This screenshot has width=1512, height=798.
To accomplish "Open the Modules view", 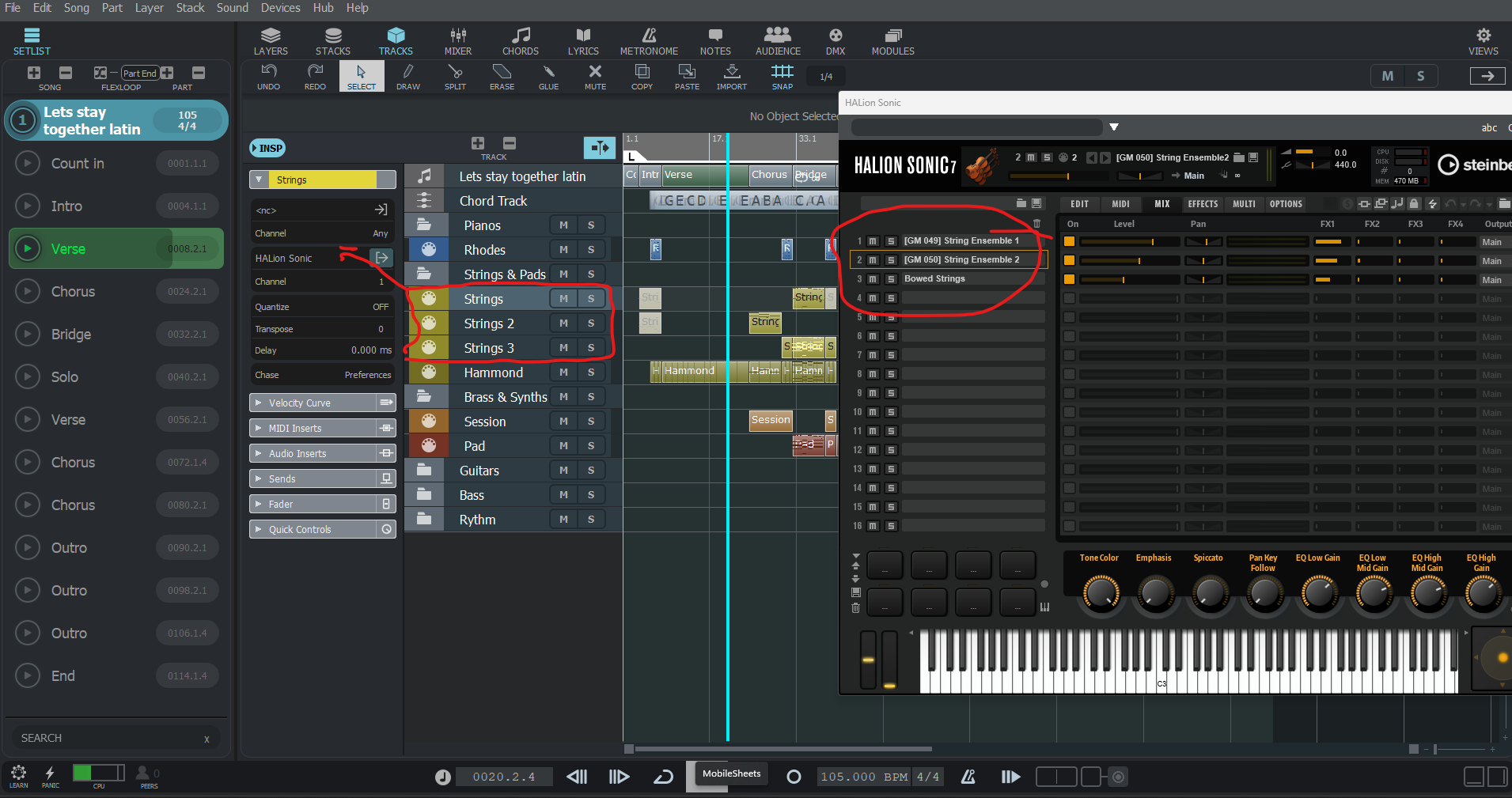I will point(893,41).
